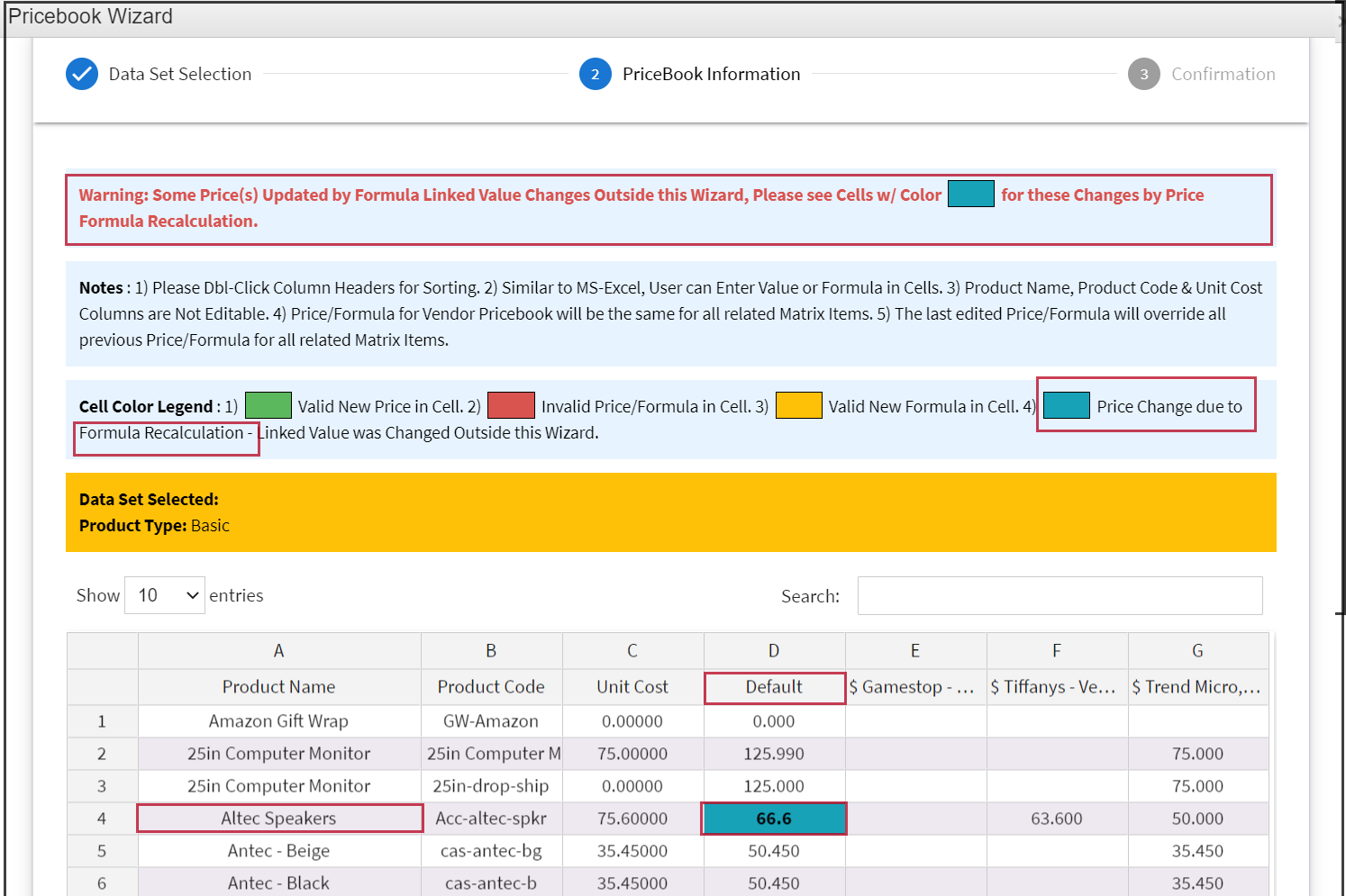This screenshot has height=896, width=1346.
Task: Select row number 4
Action: tap(102, 819)
